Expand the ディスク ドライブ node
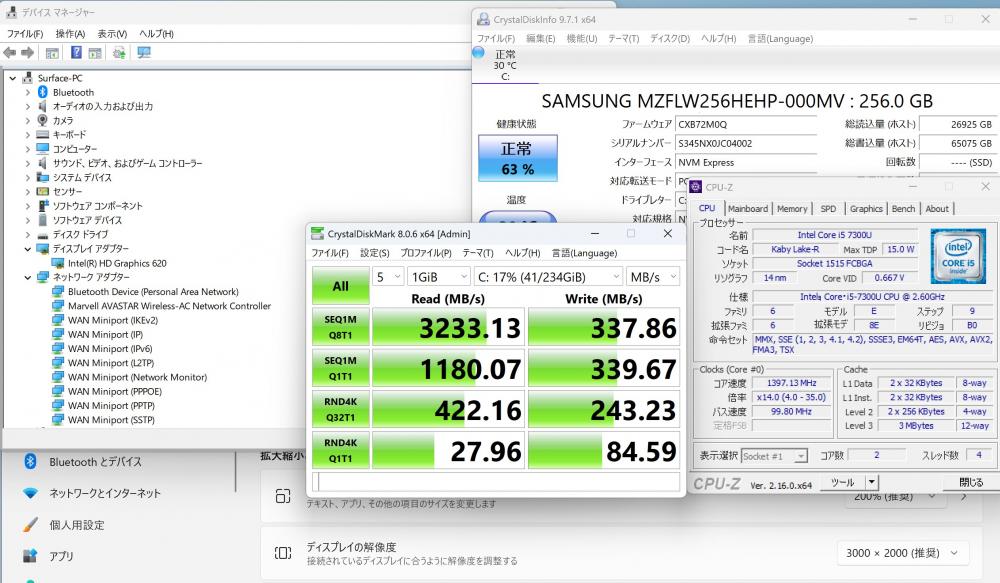1000x583 pixels. (27, 235)
